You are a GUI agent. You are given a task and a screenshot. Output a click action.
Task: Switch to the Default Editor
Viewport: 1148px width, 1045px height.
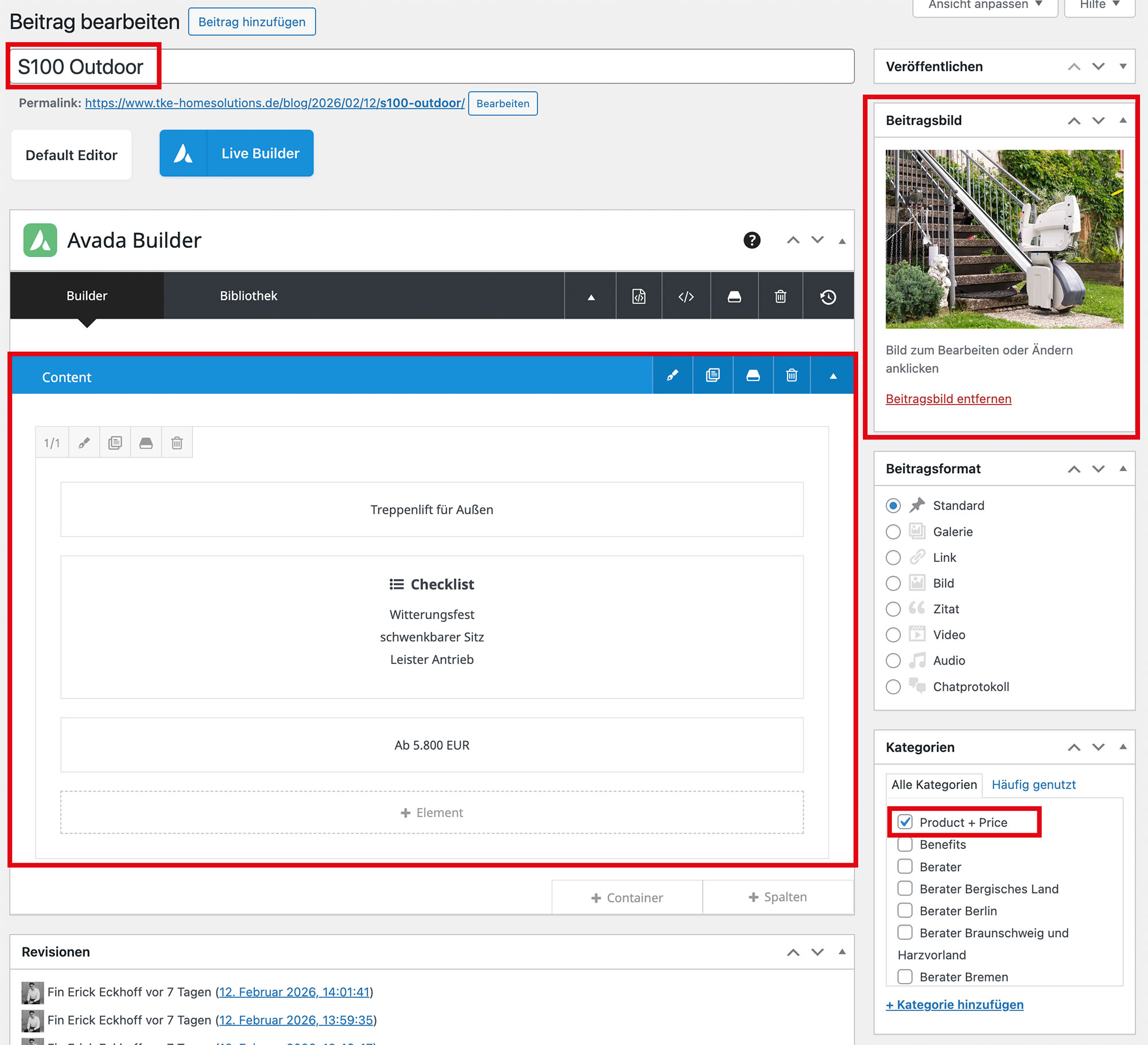tap(71, 154)
